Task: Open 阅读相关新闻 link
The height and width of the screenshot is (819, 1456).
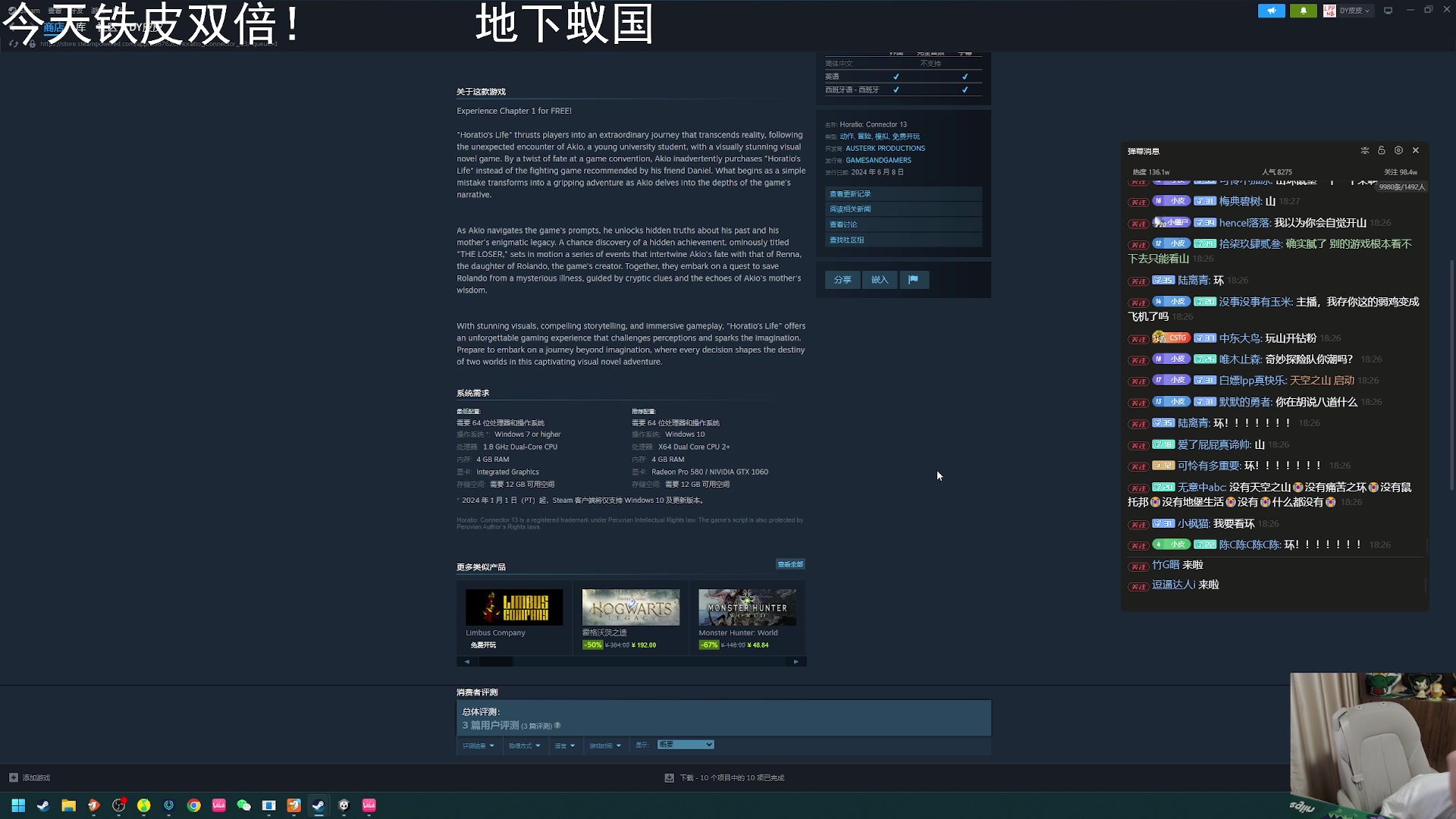Action: pos(903,209)
